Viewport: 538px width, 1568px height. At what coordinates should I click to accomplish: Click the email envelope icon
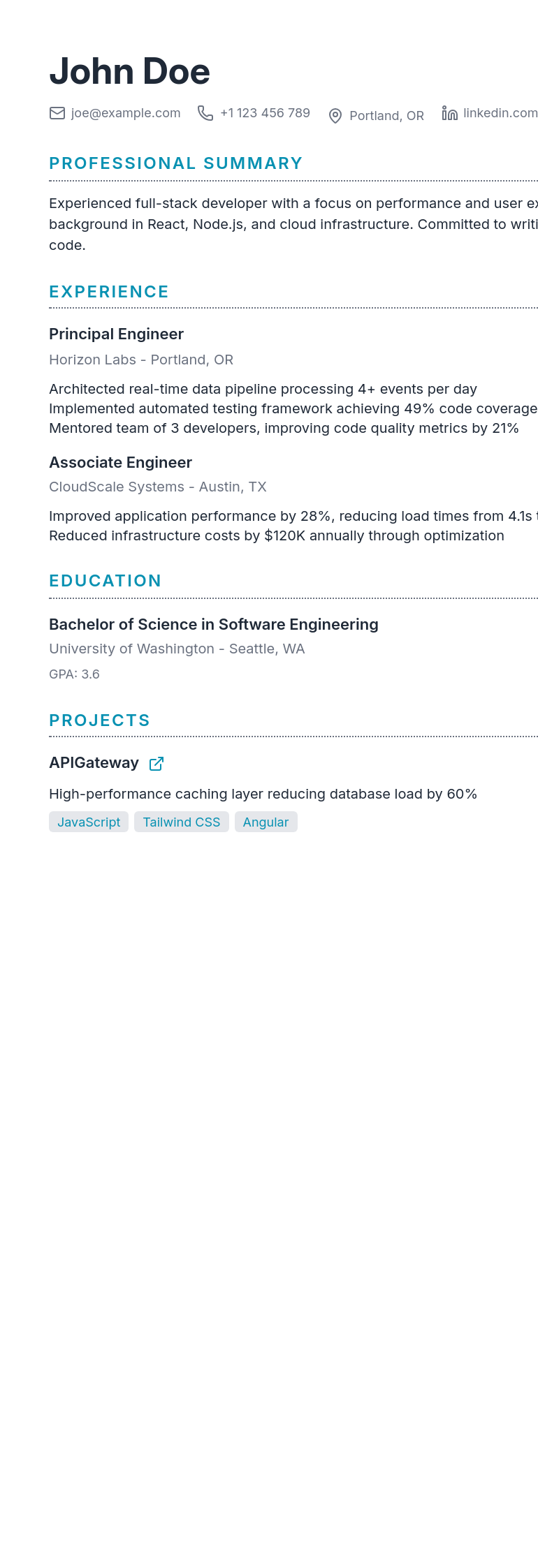point(57,113)
